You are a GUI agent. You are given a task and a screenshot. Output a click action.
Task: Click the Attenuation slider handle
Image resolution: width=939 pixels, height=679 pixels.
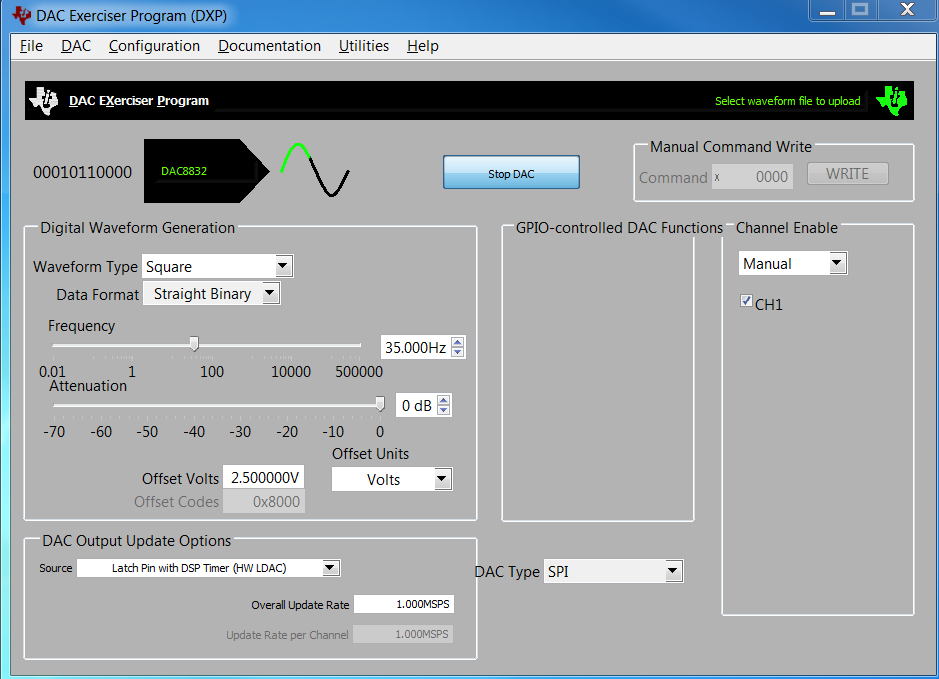click(x=380, y=404)
